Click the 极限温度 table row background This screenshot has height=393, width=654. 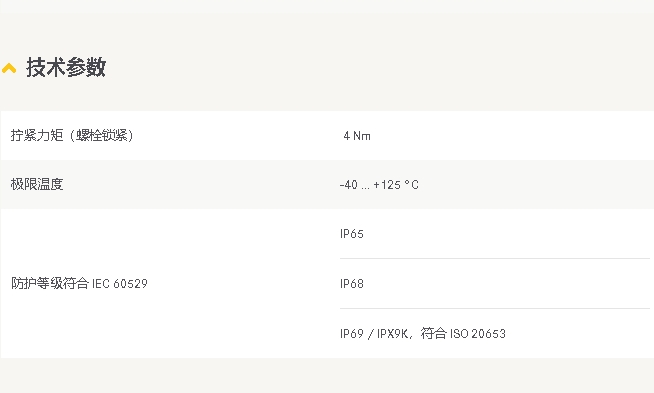327,184
